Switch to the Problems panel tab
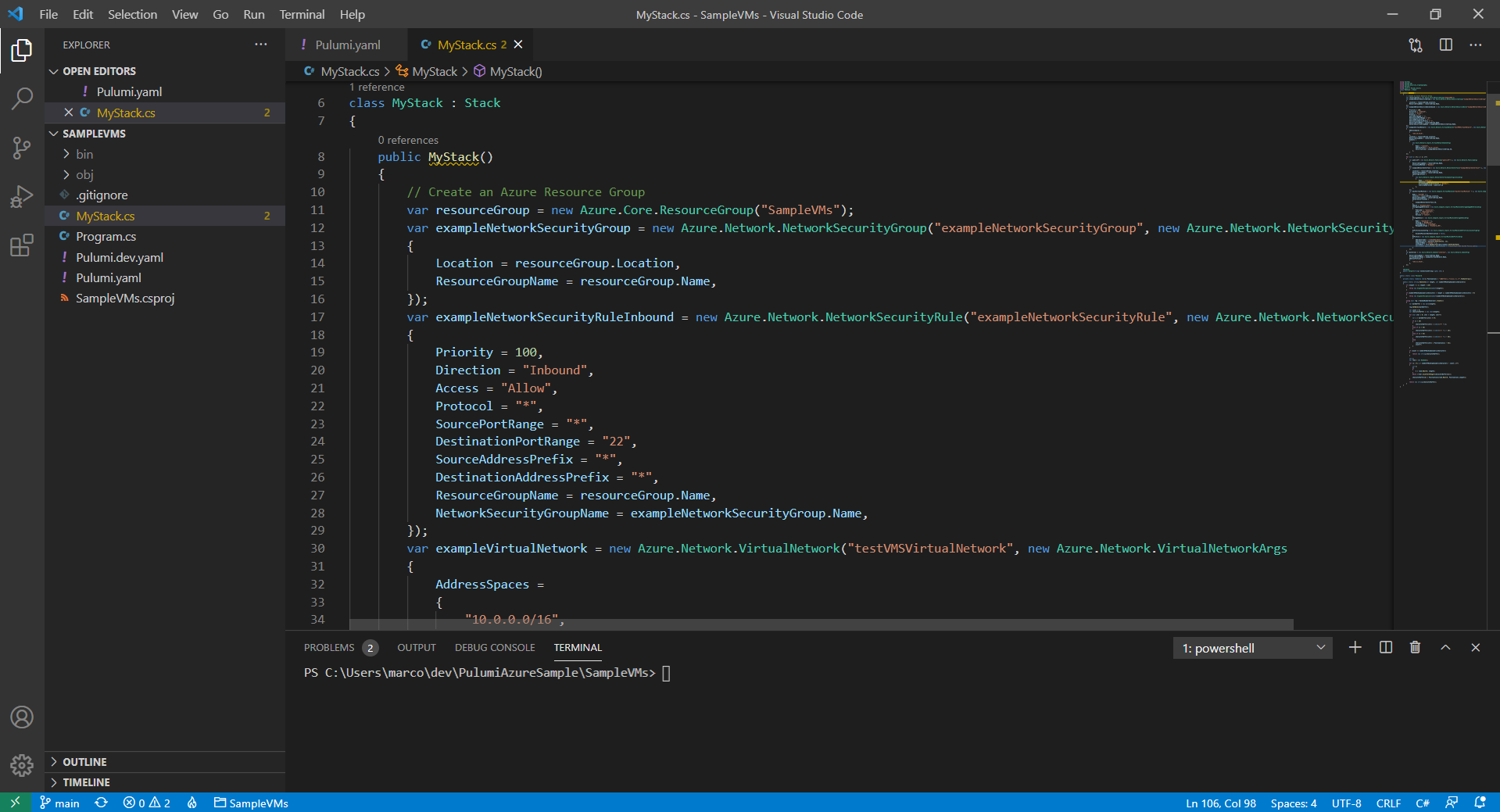1500x812 pixels. [340, 647]
